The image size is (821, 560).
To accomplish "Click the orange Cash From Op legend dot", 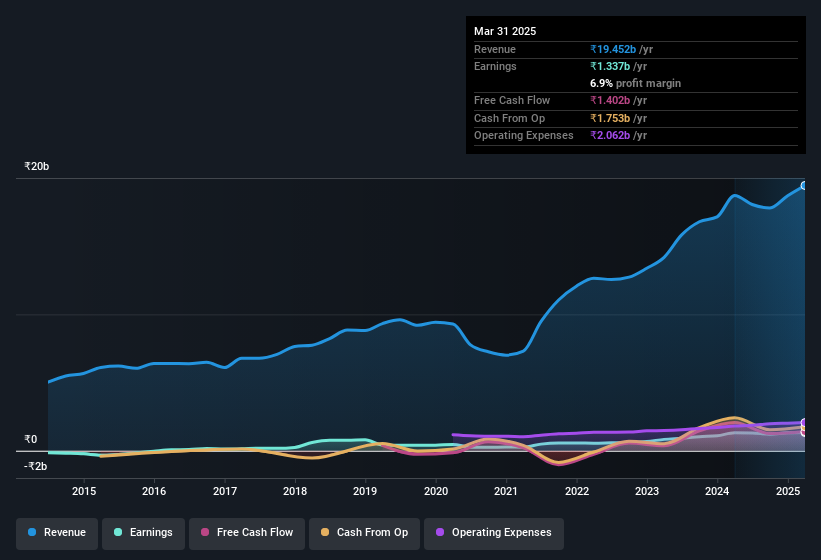I will 325,532.
